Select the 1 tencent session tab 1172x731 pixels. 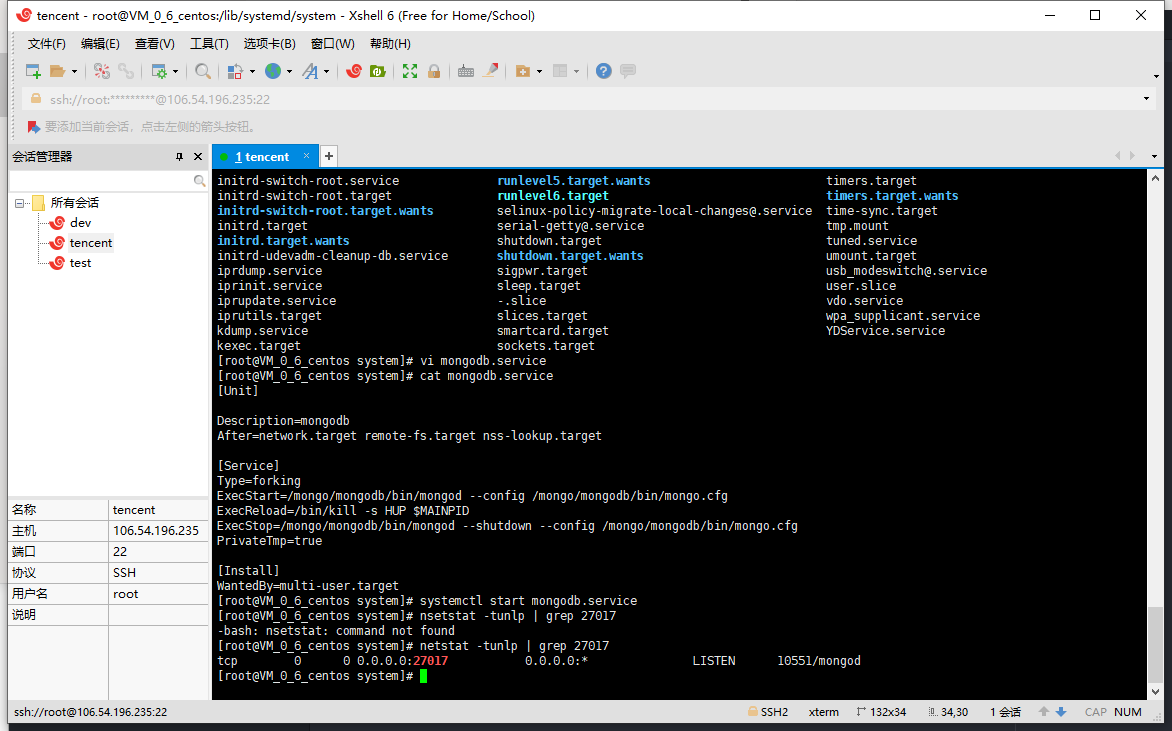(x=263, y=156)
